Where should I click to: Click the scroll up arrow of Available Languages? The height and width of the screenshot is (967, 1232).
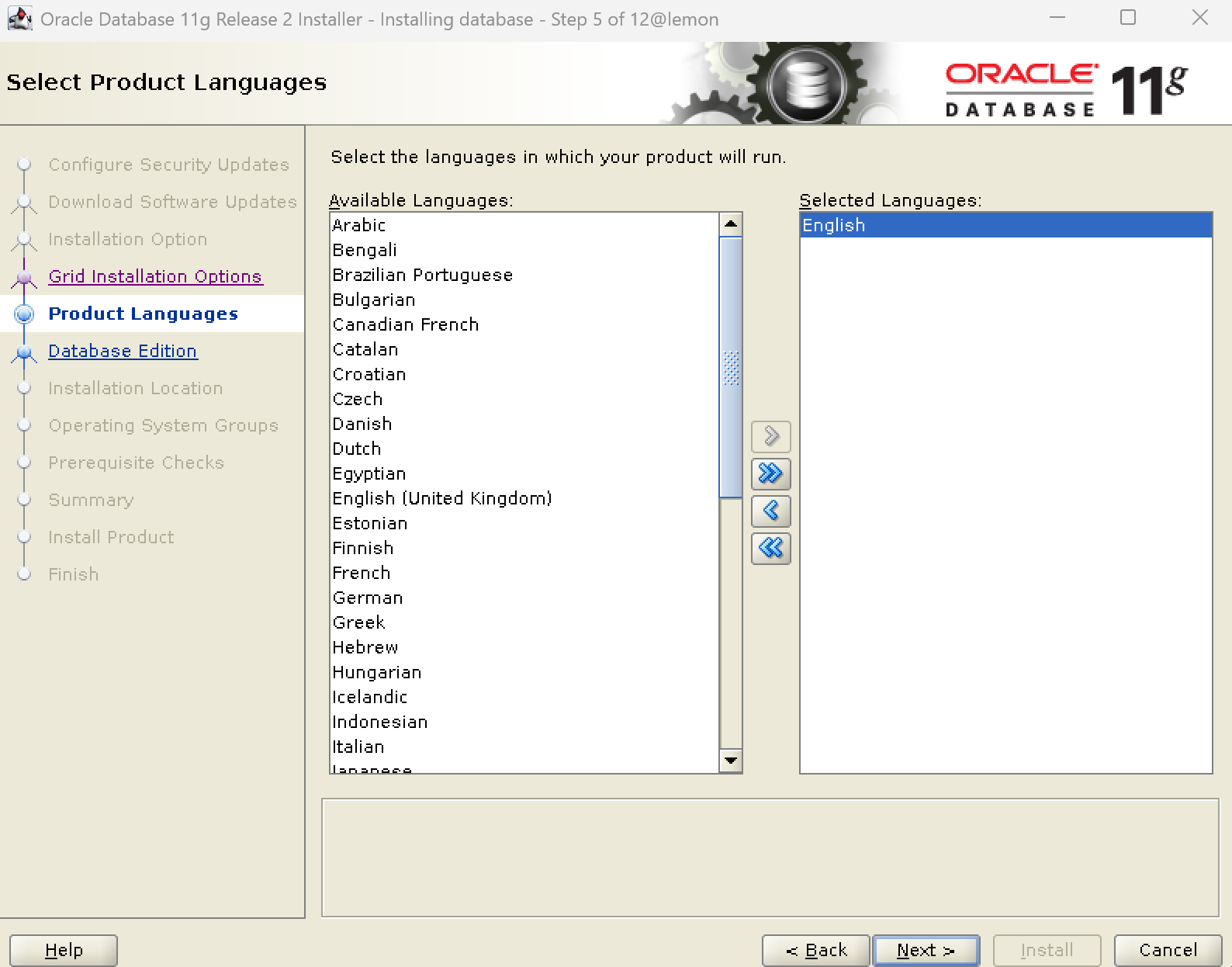tap(731, 224)
